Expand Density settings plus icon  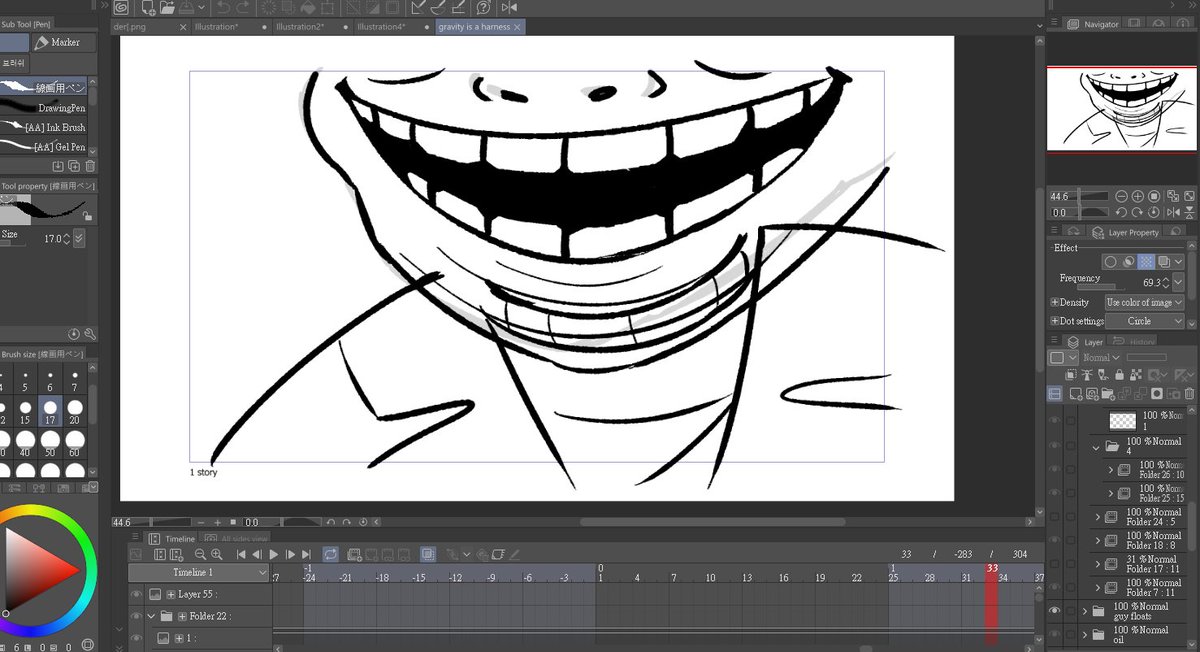pyautogui.click(x=1054, y=302)
